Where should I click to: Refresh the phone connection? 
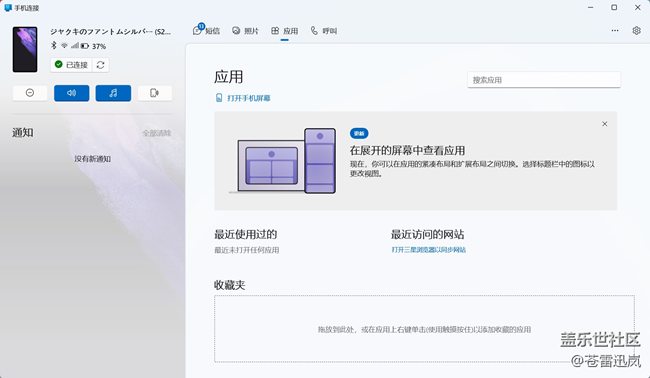pyautogui.click(x=100, y=65)
